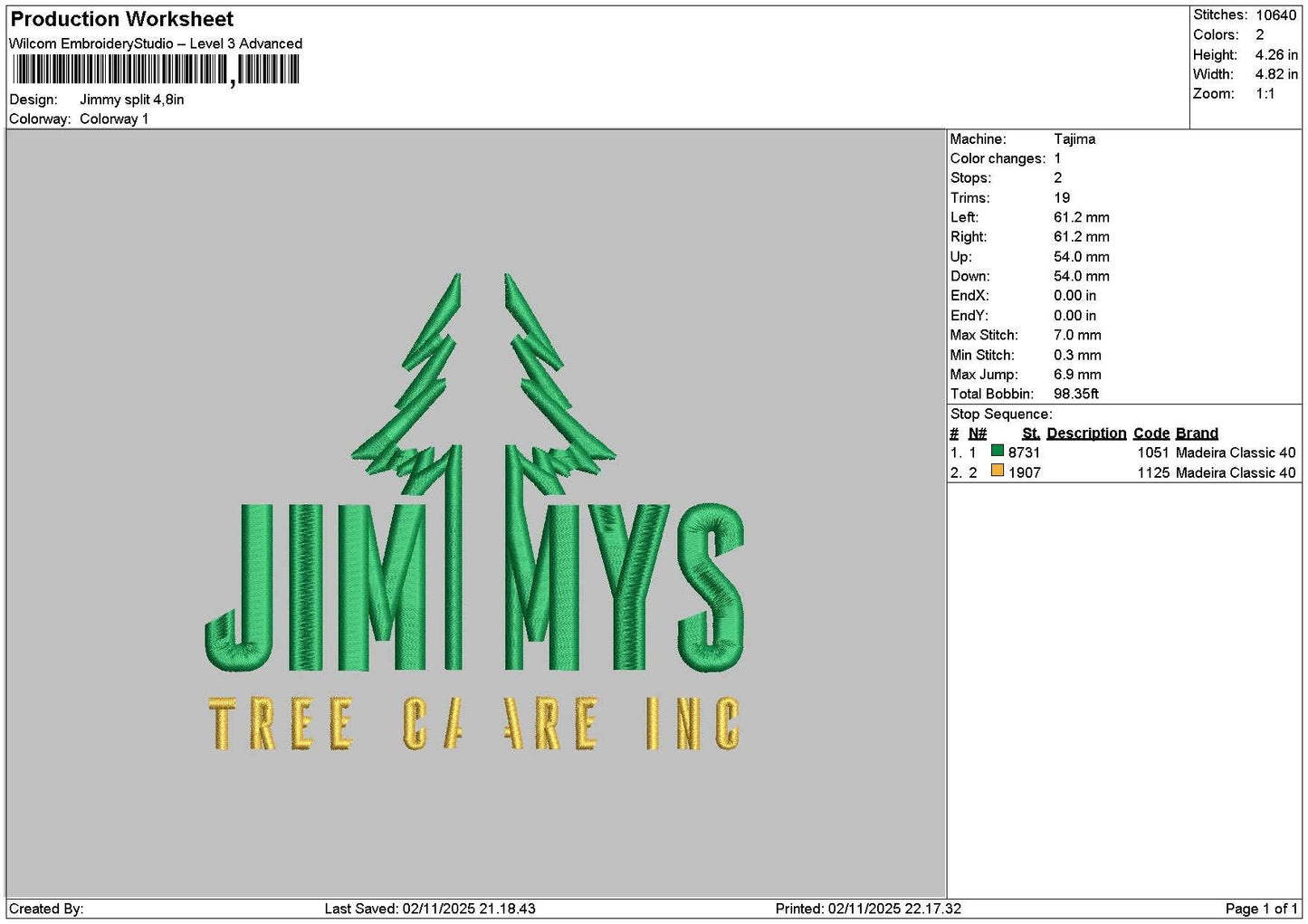The width and height of the screenshot is (1308, 924).
Task: Click the EndX value 0.00 in
Action: click(1075, 296)
